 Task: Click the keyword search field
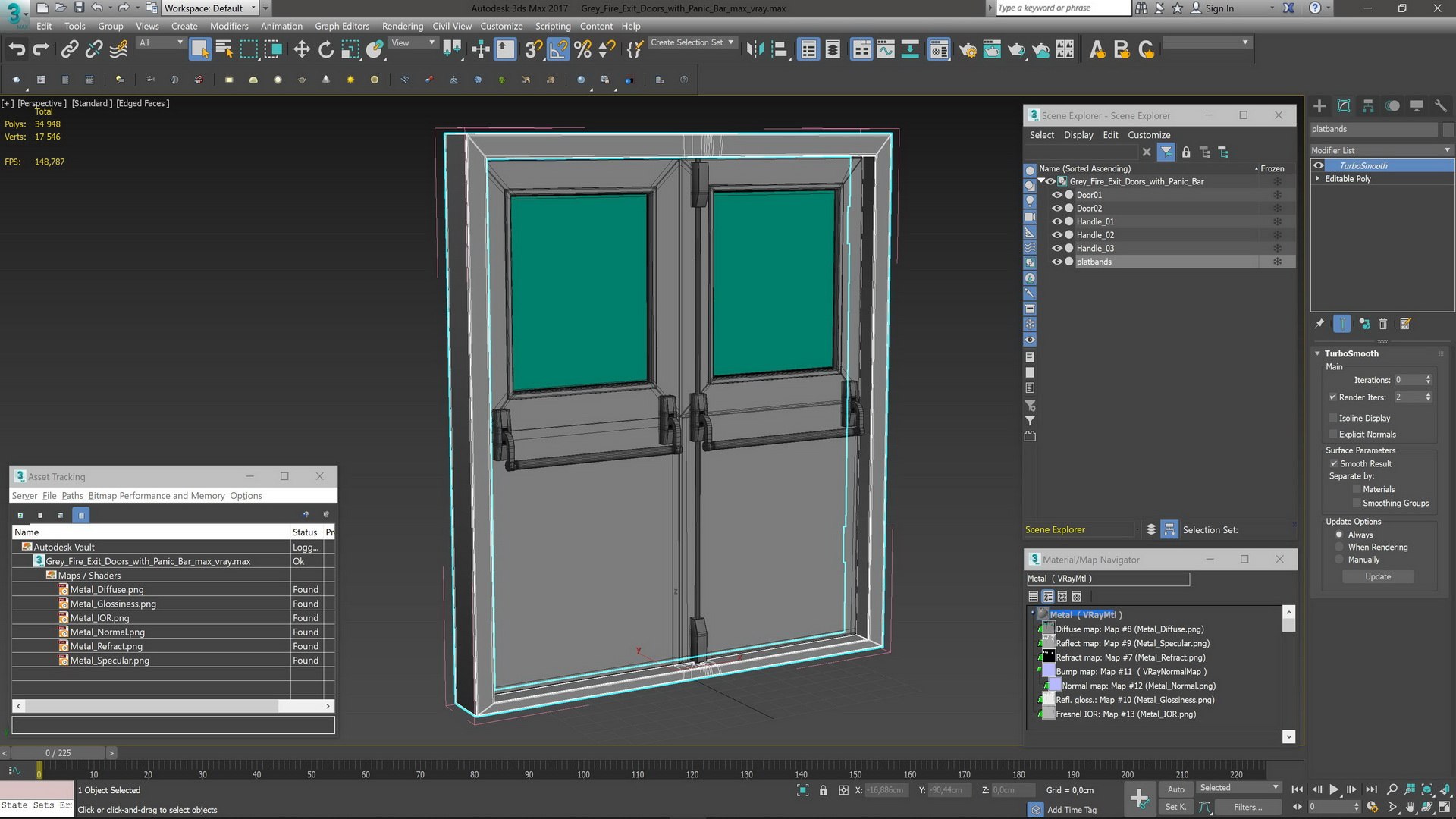coord(1062,8)
